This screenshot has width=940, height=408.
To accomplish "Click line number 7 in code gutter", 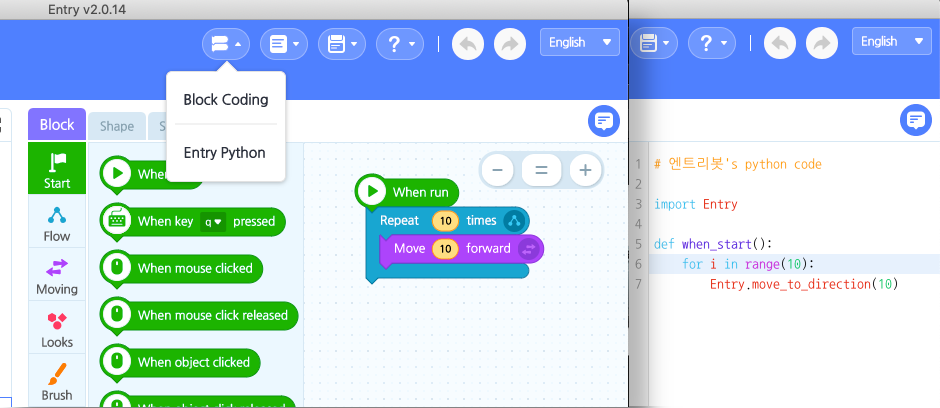I will [x=638, y=284].
